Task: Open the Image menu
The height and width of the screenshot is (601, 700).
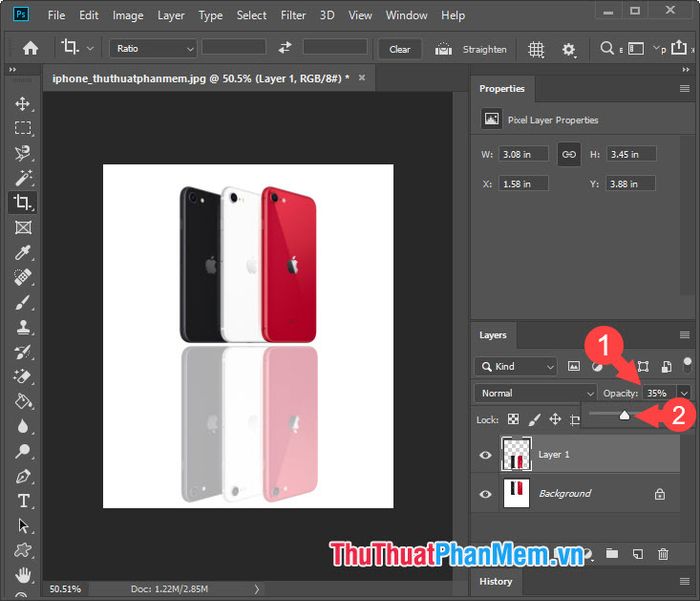Action: pos(128,15)
